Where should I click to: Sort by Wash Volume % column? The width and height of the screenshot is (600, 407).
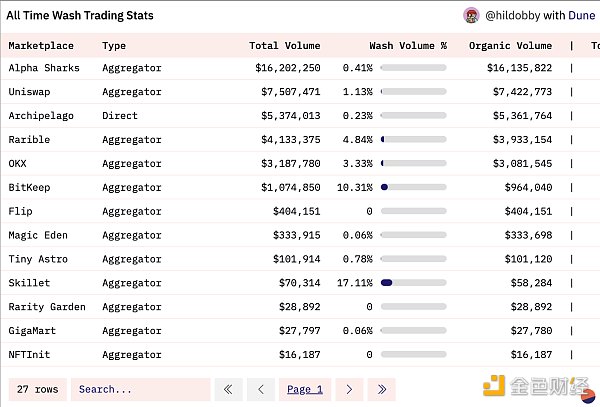tap(407, 45)
